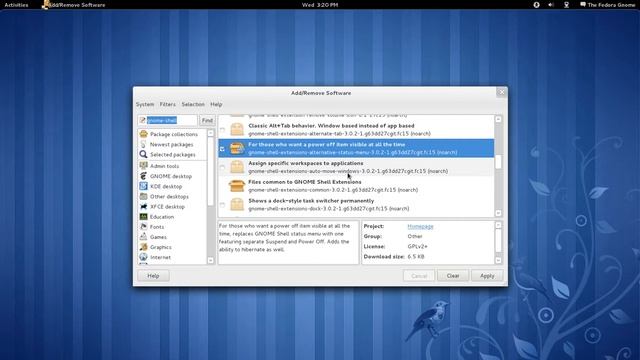Open the System menu
The width and height of the screenshot is (640, 360).
[x=145, y=104]
